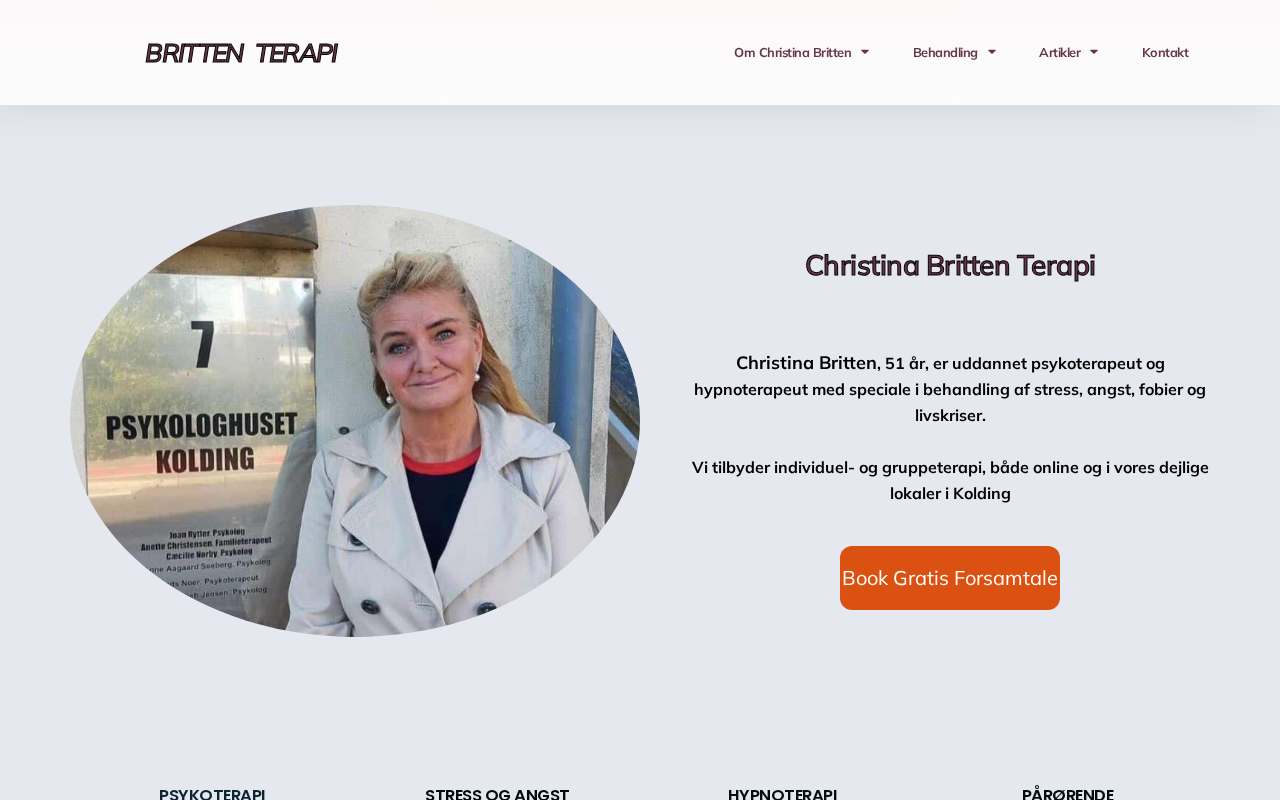This screenshot has height=800, width=1280.
Task: Go to the Kontakt page
Action: 1165,52
